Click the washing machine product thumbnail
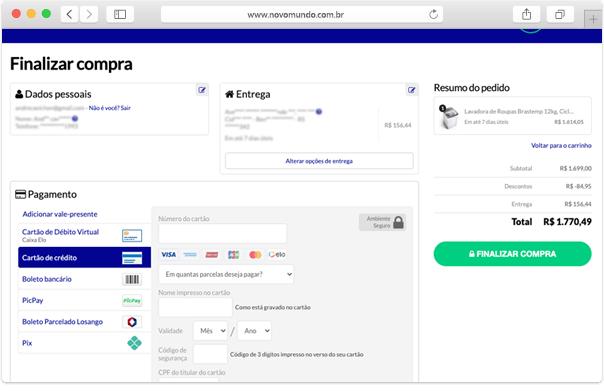Viewport: 604px width, 391px height. coord(449,117)
